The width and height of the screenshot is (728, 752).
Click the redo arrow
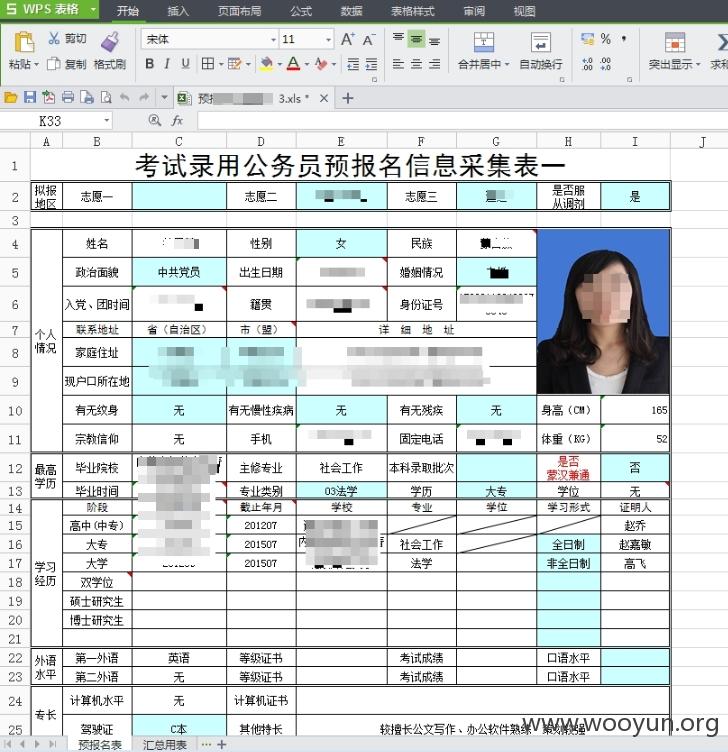pyautogui.click(x=144, y=98)
